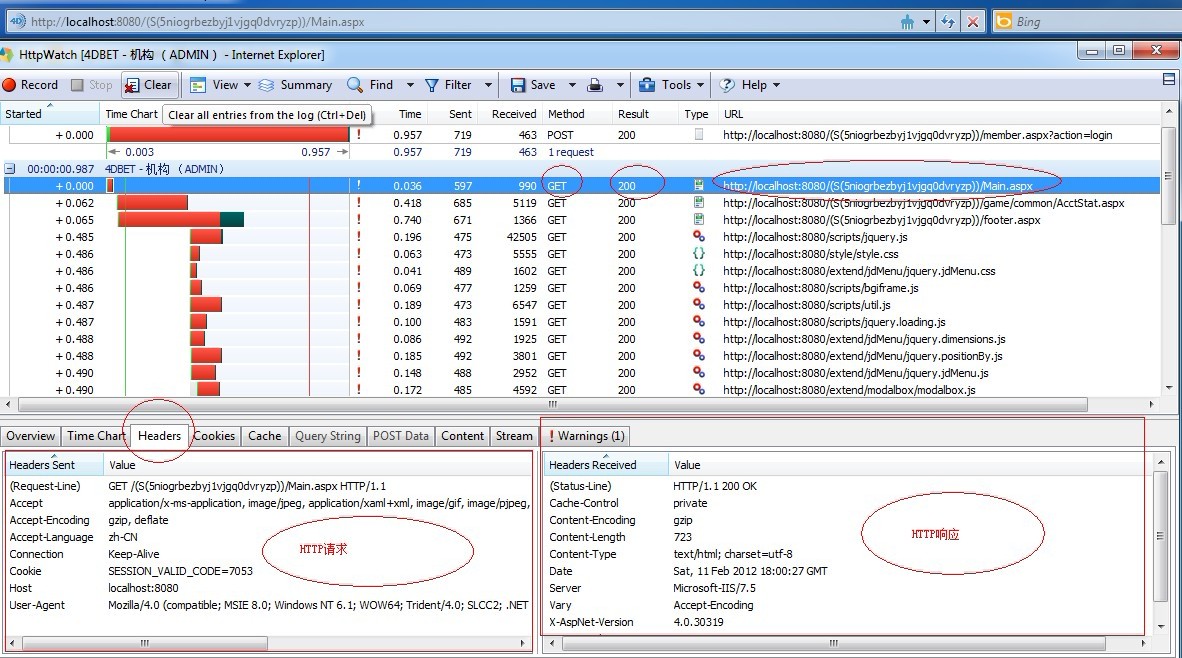Refresh the page in address bar
The image size is (1182, 658).
[x=946, y=21]
